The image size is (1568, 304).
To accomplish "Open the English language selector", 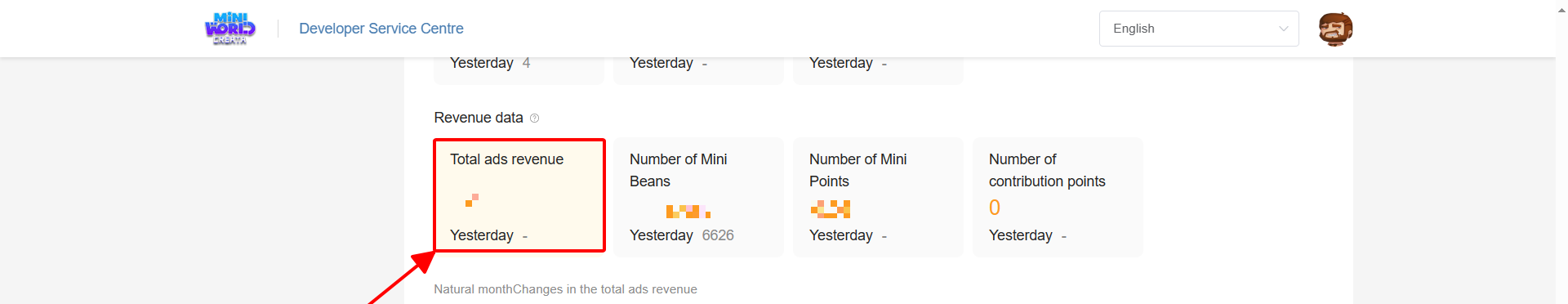I will (1199, 29).
